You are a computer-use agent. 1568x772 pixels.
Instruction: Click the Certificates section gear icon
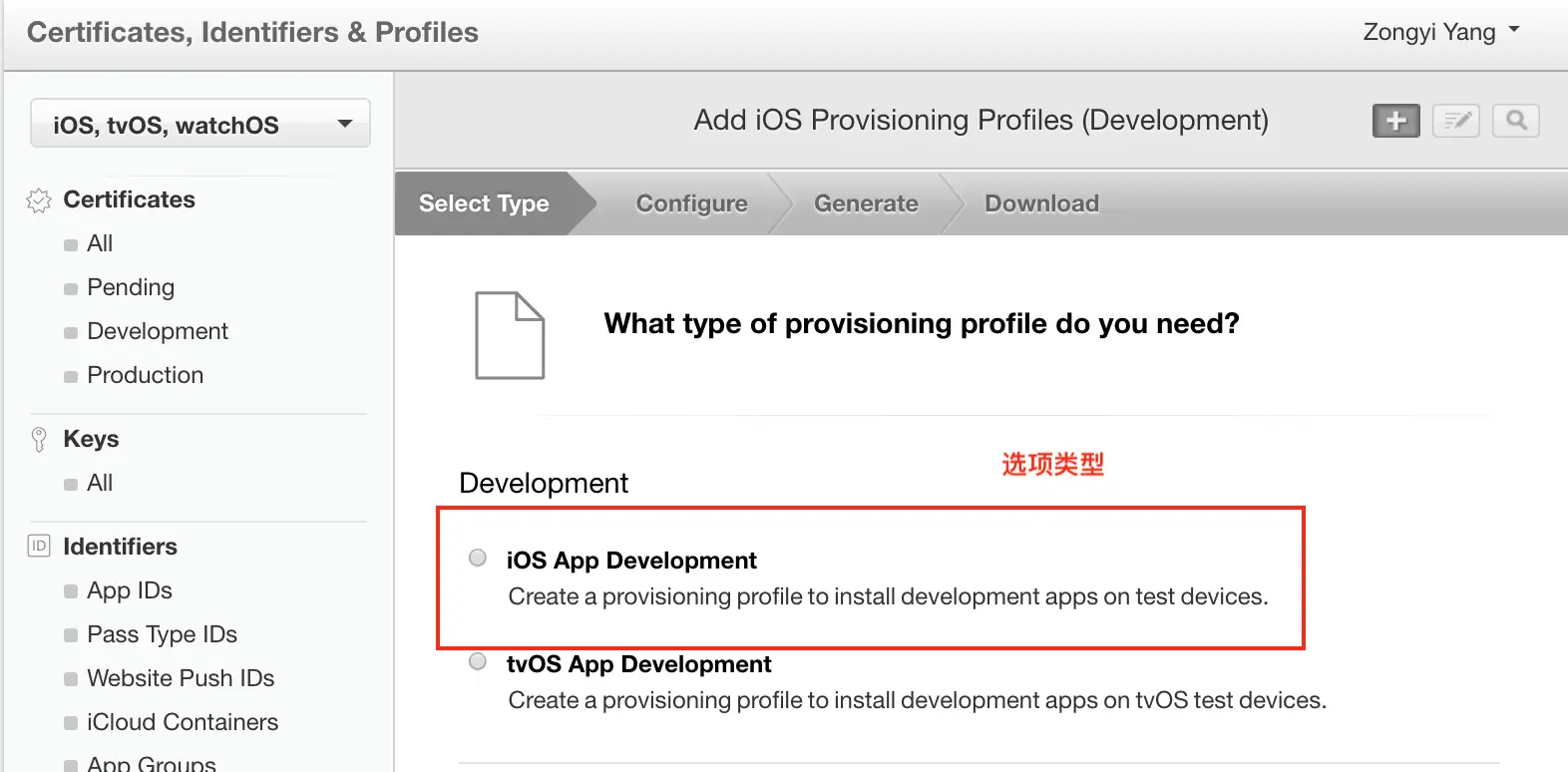coord(39,200)
